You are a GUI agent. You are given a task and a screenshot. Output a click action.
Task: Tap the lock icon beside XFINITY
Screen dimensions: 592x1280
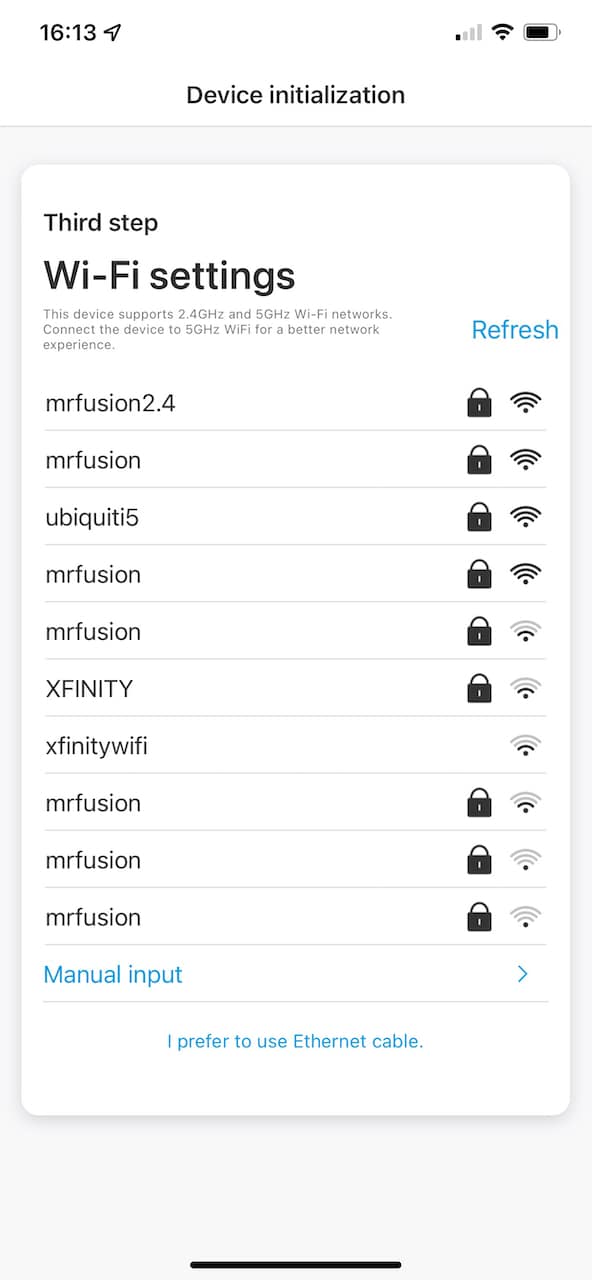pos(480,688)
